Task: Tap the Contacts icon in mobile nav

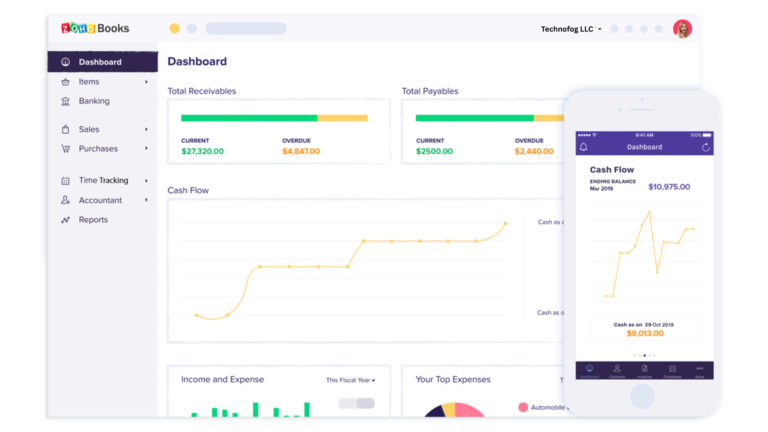Action: (616, 370)
